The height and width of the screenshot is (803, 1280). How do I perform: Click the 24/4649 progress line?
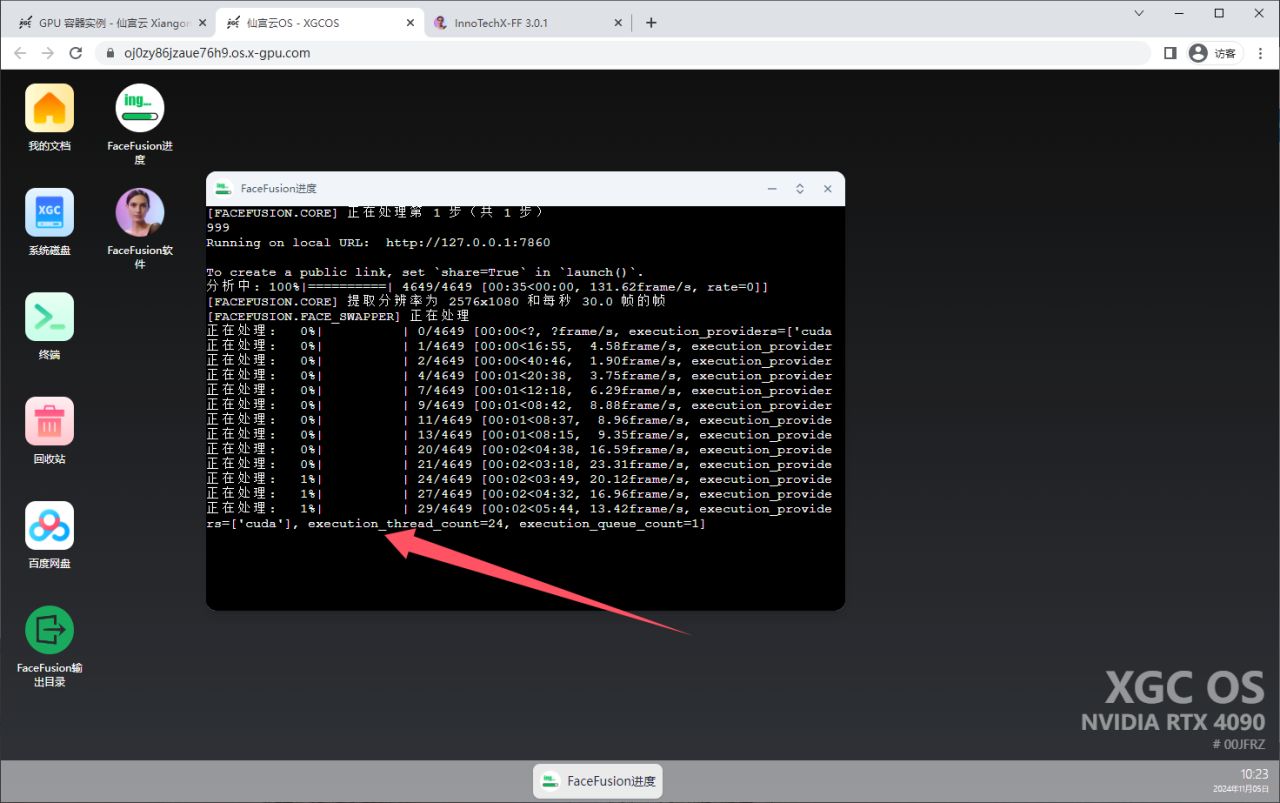pos(519,479)
